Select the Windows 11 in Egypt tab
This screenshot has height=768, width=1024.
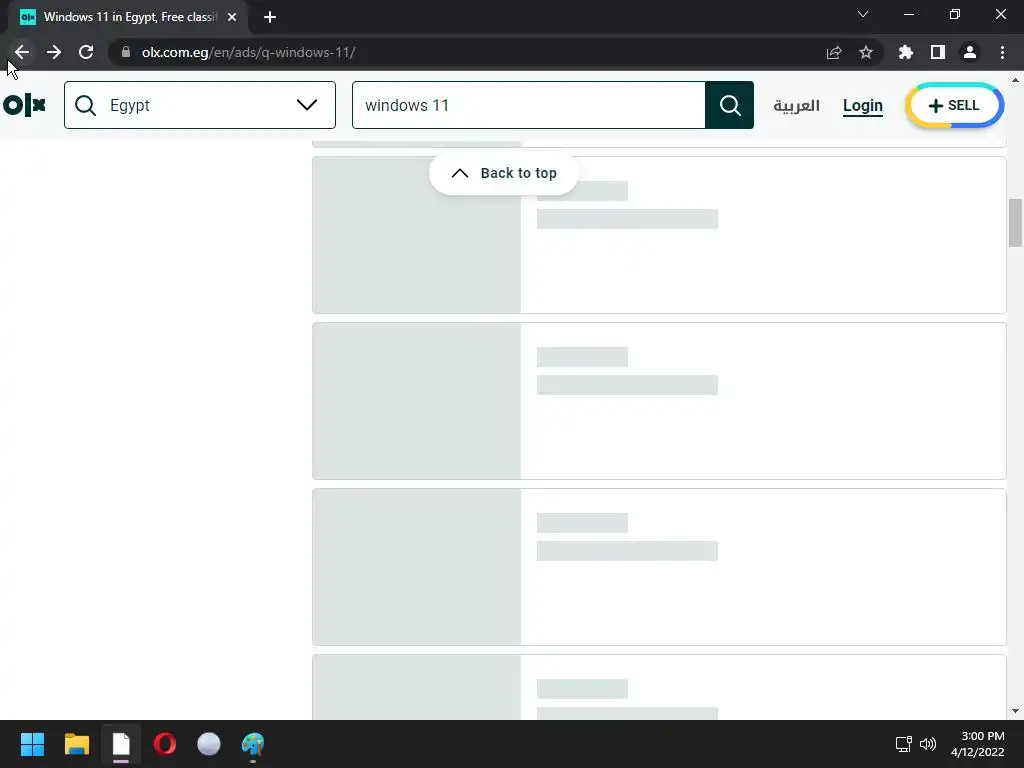(127, 17)
